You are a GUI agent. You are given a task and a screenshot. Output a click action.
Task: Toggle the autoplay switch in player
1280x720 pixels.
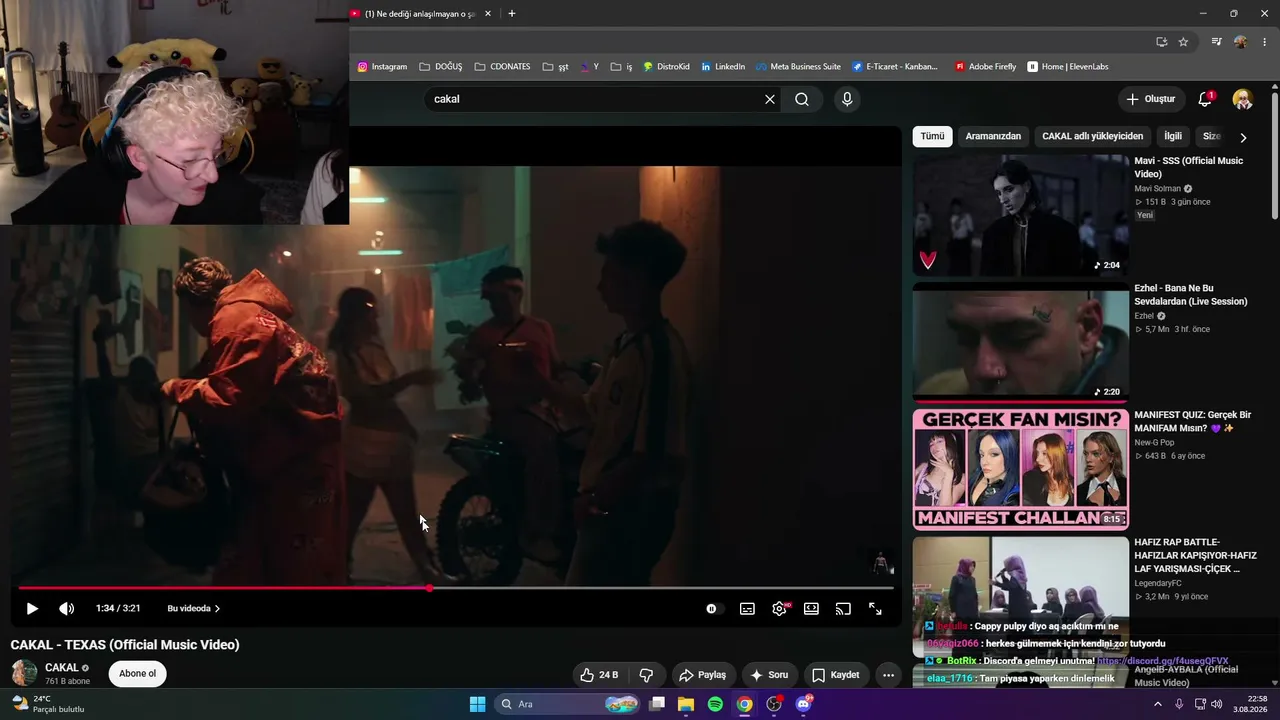pyautogui.click(x=711, y=608)
